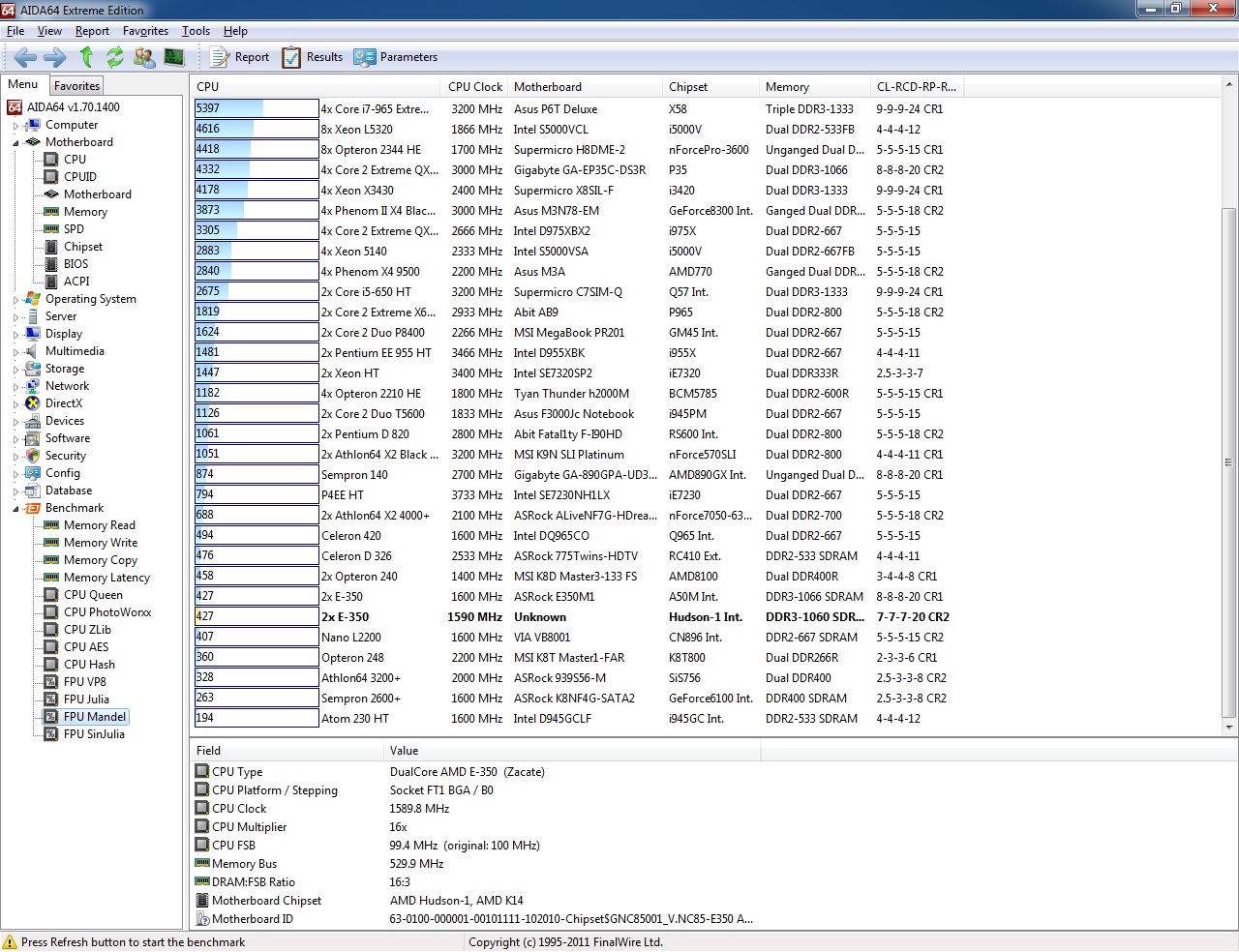1239x952 pixels.
Task: Sort by the Memory column header
Action: (x=814, y=87)
